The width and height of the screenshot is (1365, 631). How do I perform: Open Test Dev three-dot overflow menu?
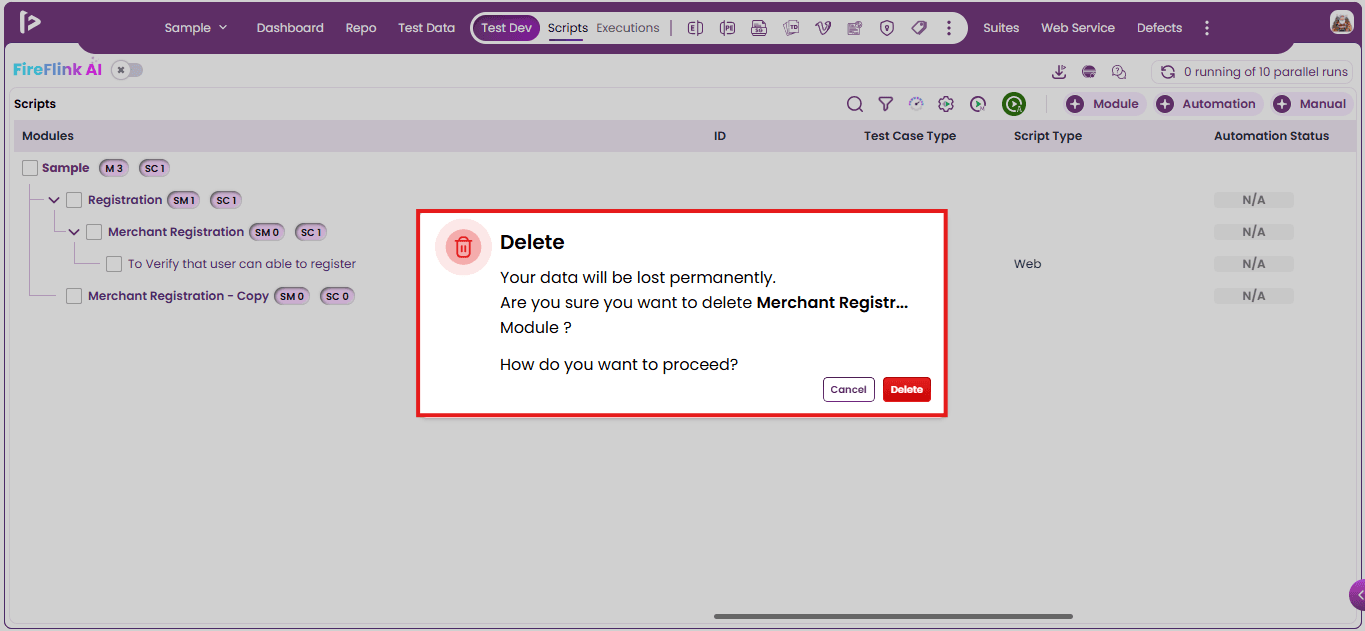(x=949, y=28)
